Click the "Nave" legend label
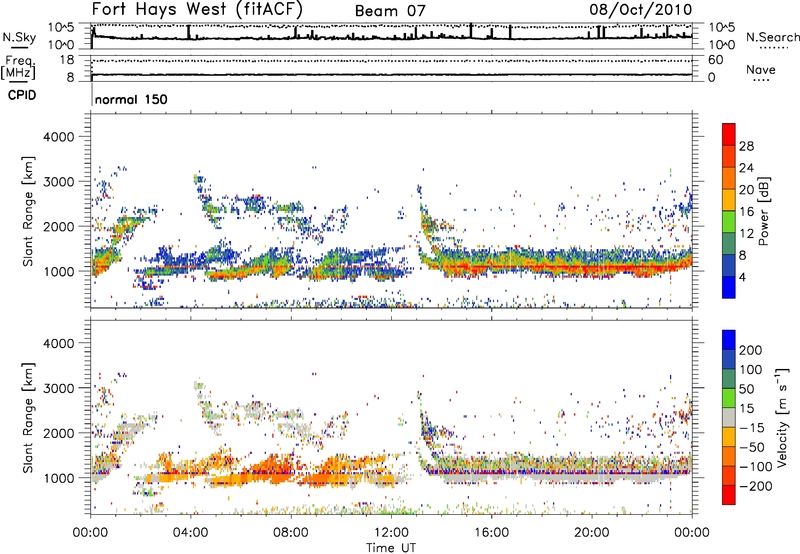The height and width of the screenshot is (554, 800). coord(760,69)
